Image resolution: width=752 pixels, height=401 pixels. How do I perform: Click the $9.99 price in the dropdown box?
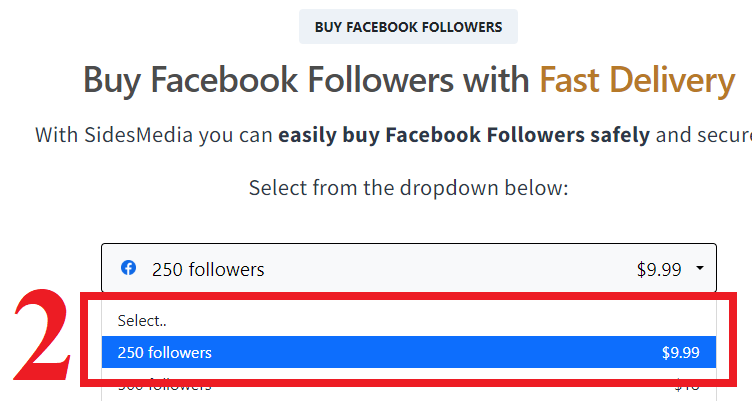click(x=659, y=269)
